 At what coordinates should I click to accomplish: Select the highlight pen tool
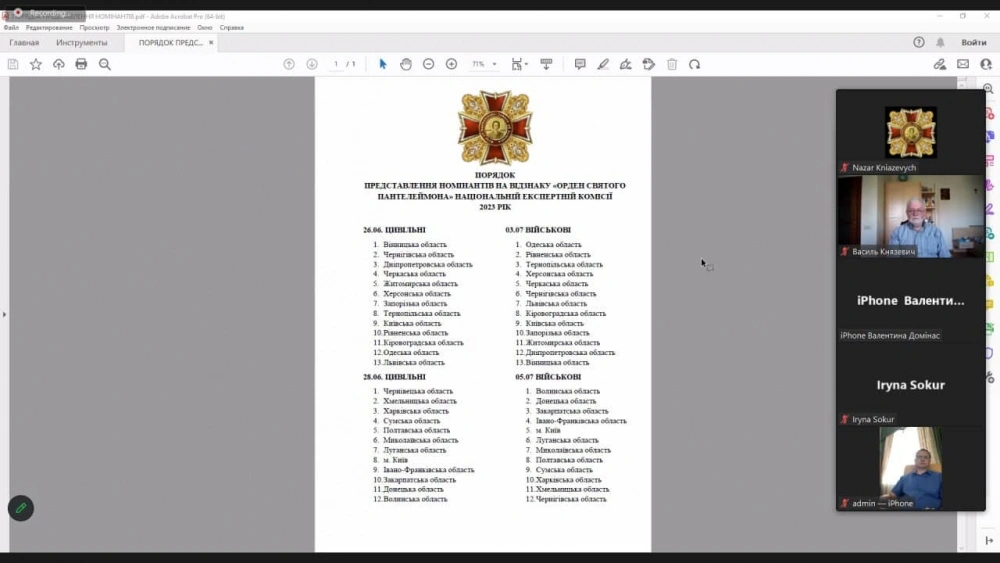tap(603, 64)
